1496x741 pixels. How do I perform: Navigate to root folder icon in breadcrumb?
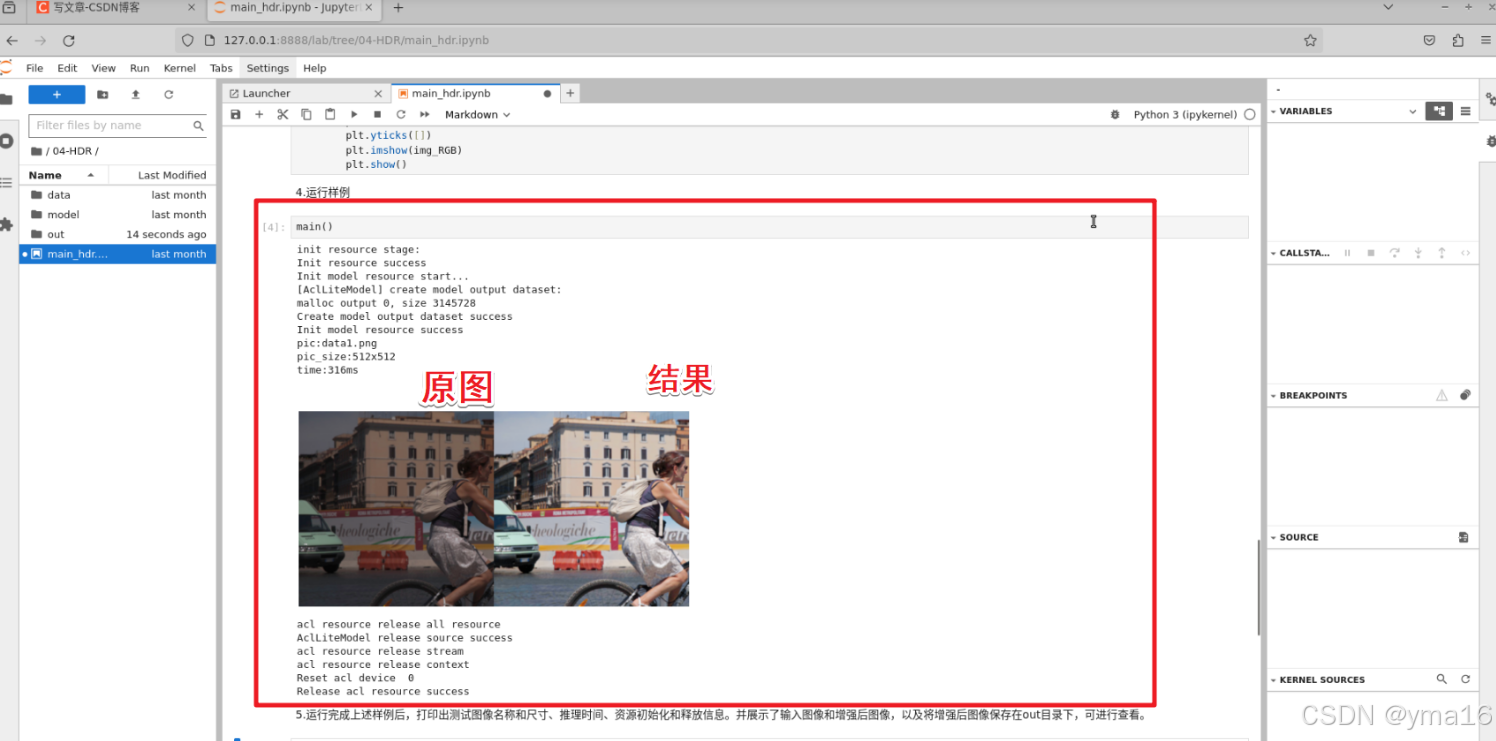click(x=37, y=151)
